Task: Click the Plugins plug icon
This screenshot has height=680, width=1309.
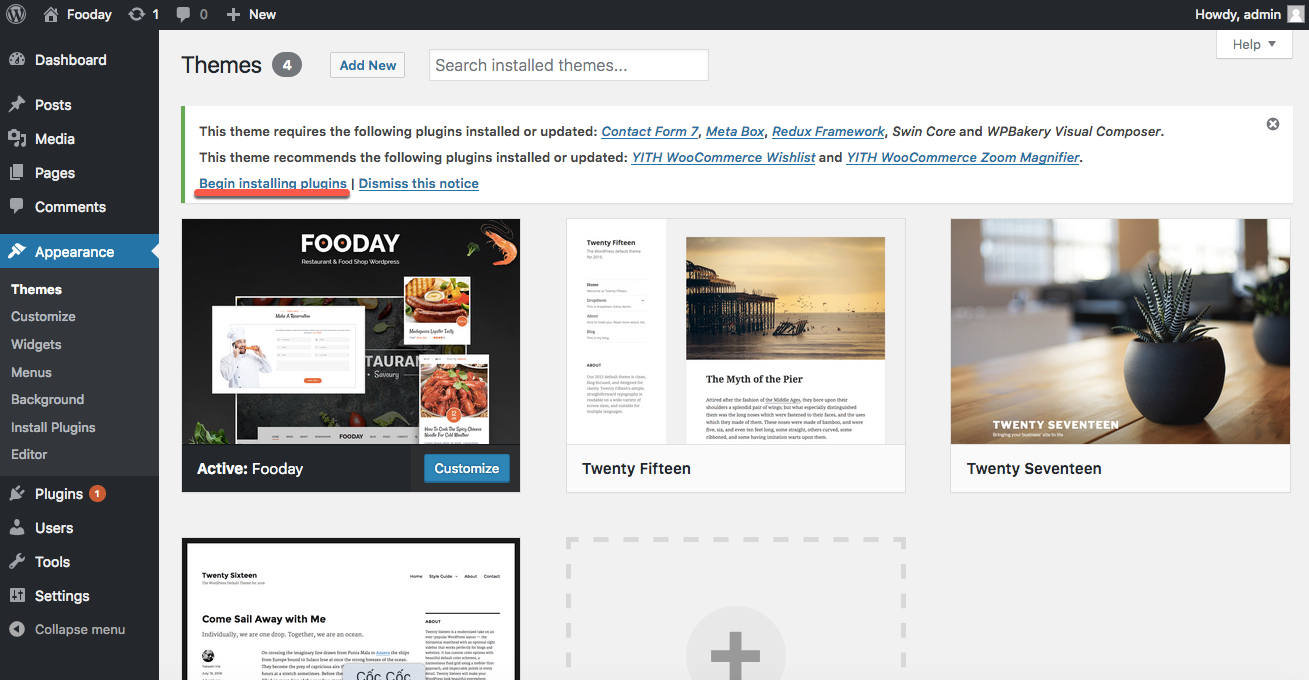Action: [17, 494]
